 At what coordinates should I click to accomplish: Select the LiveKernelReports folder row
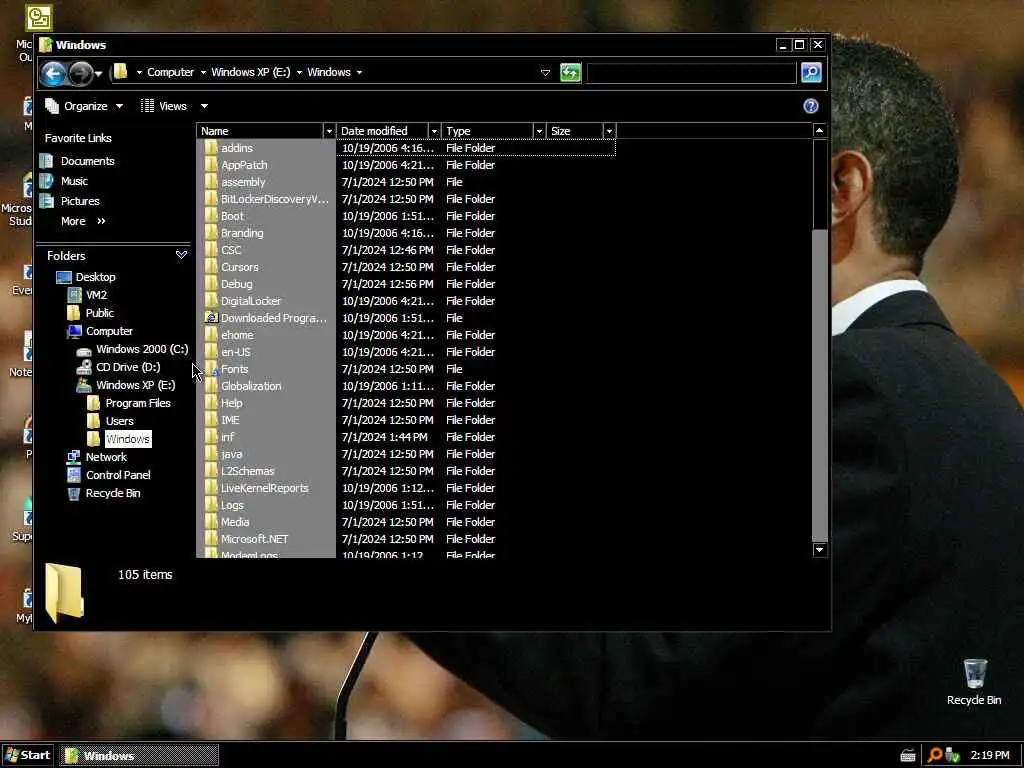[x=406, y=488]
